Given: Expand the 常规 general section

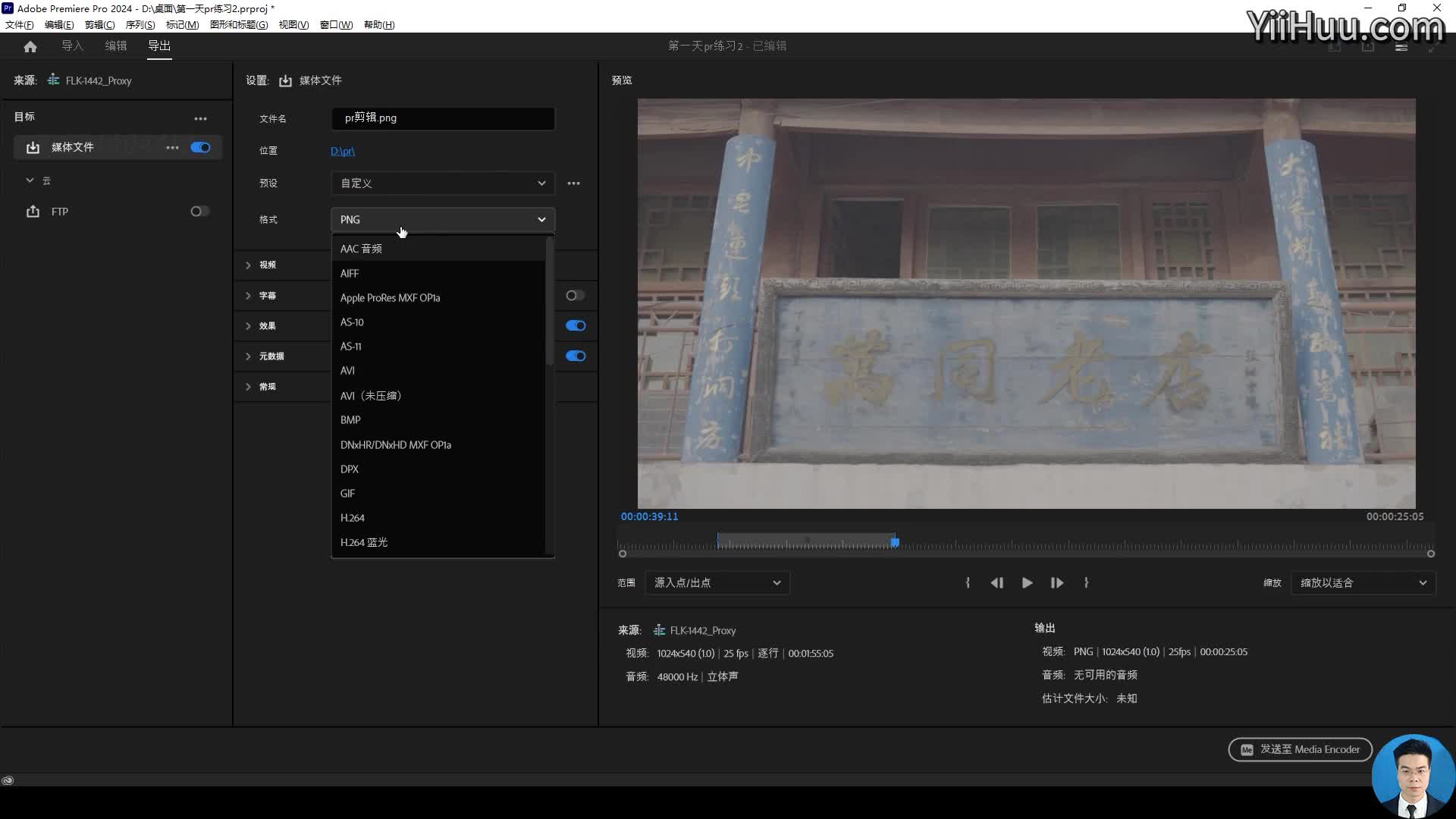Looking at the screenshot, I should (x=248, y=387).
